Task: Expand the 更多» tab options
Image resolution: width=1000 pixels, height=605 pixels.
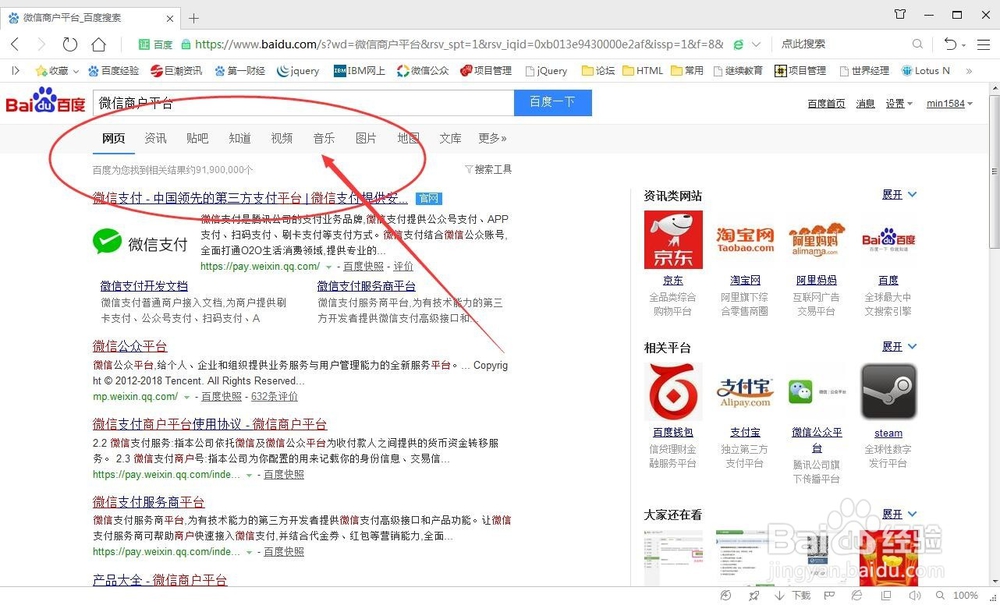Action: (x=492, y=138)
